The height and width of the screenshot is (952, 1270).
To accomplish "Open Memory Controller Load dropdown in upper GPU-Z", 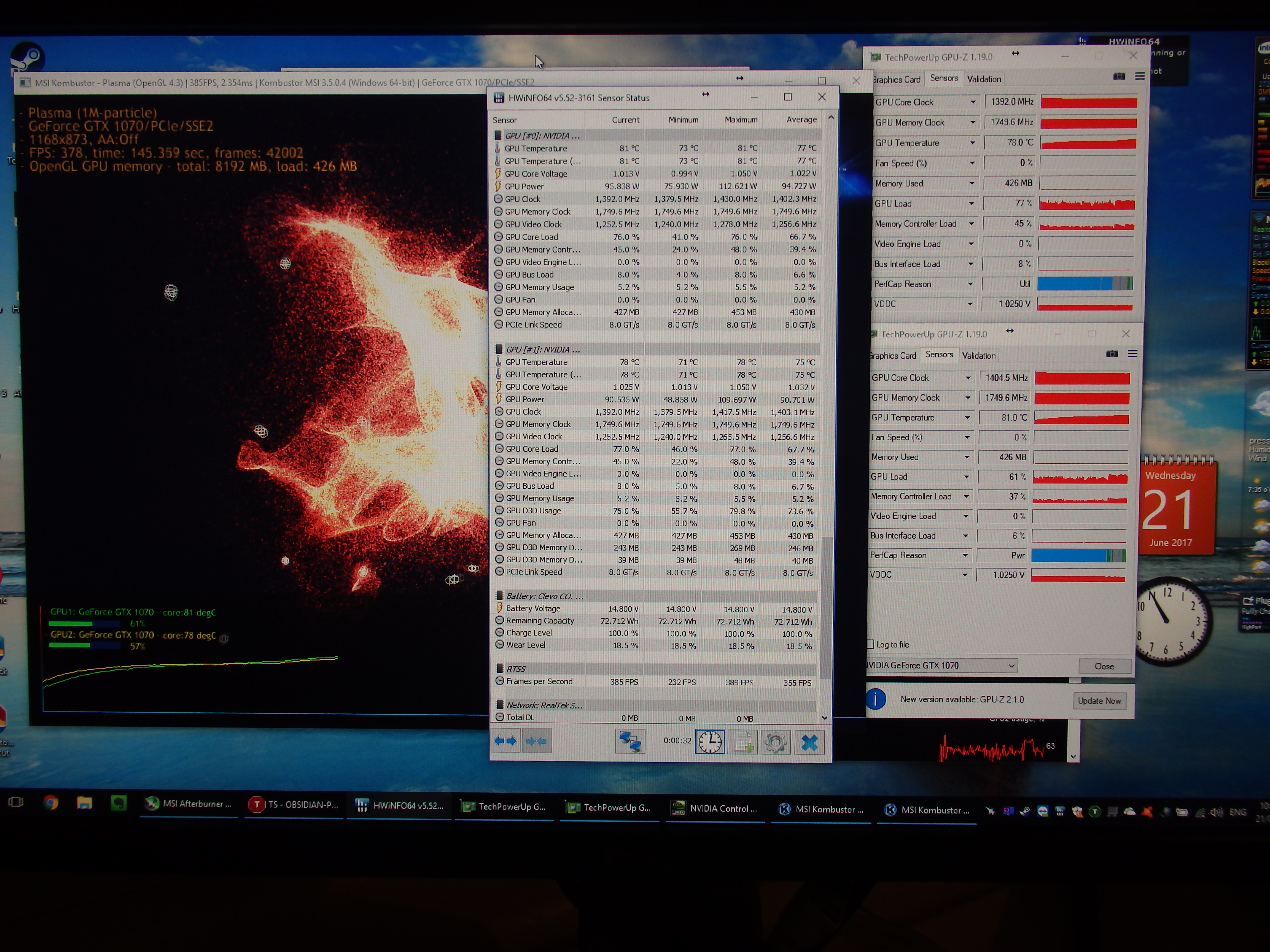I will tap(972, 224).
